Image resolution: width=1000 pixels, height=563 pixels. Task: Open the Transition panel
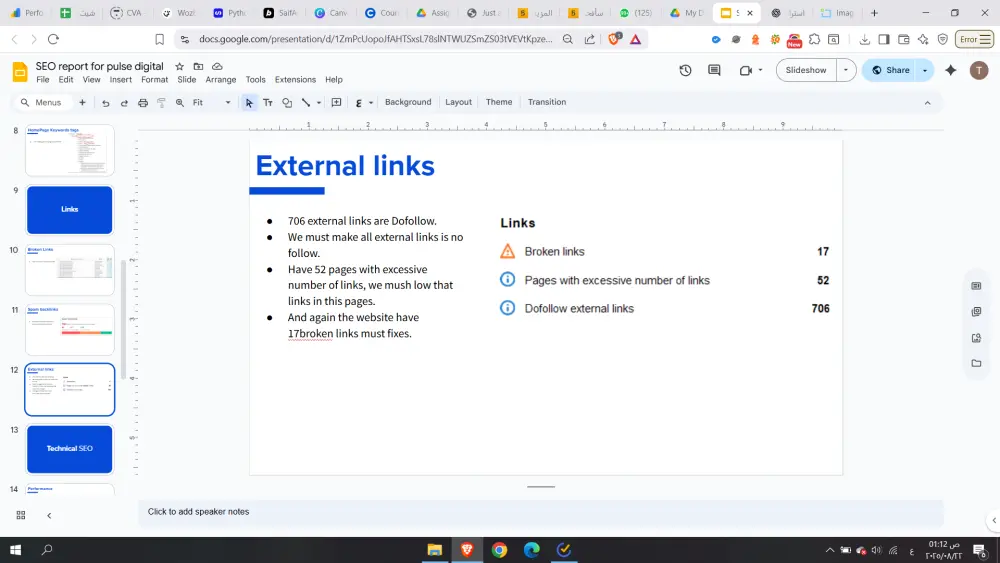[547, 102]
